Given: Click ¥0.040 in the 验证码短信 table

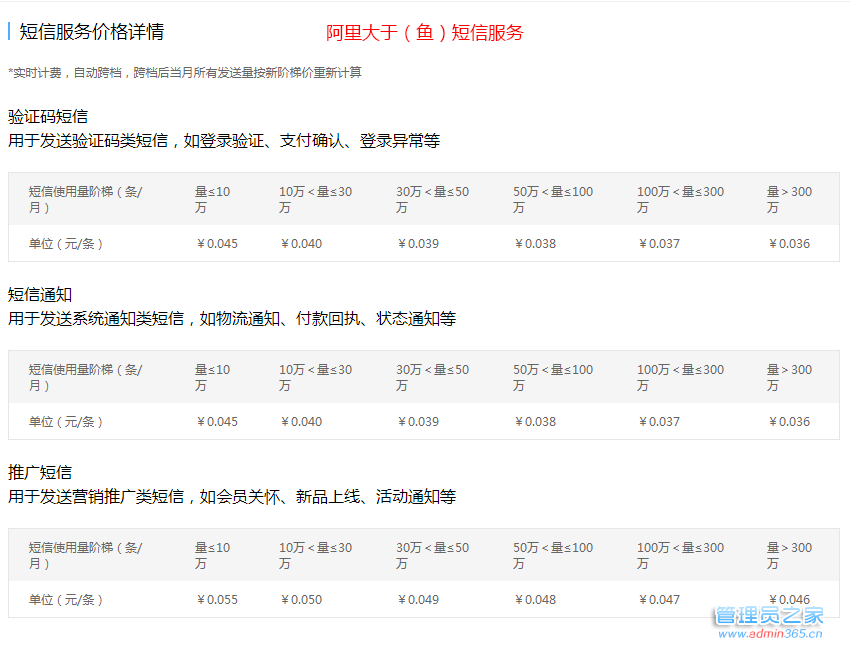Looking at the screenshot, I should tap(301, 244).
